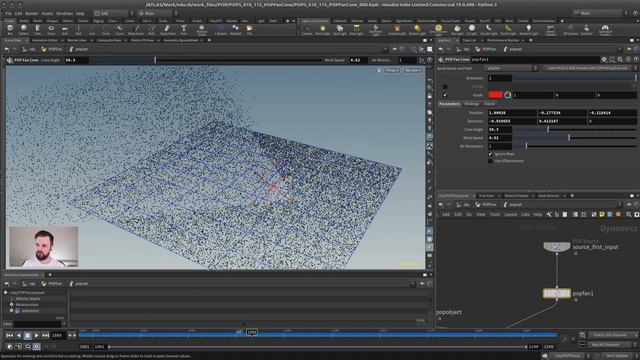Select the Font shelf tool
Screen dimensions: 640x360
[x=184, y=29]
